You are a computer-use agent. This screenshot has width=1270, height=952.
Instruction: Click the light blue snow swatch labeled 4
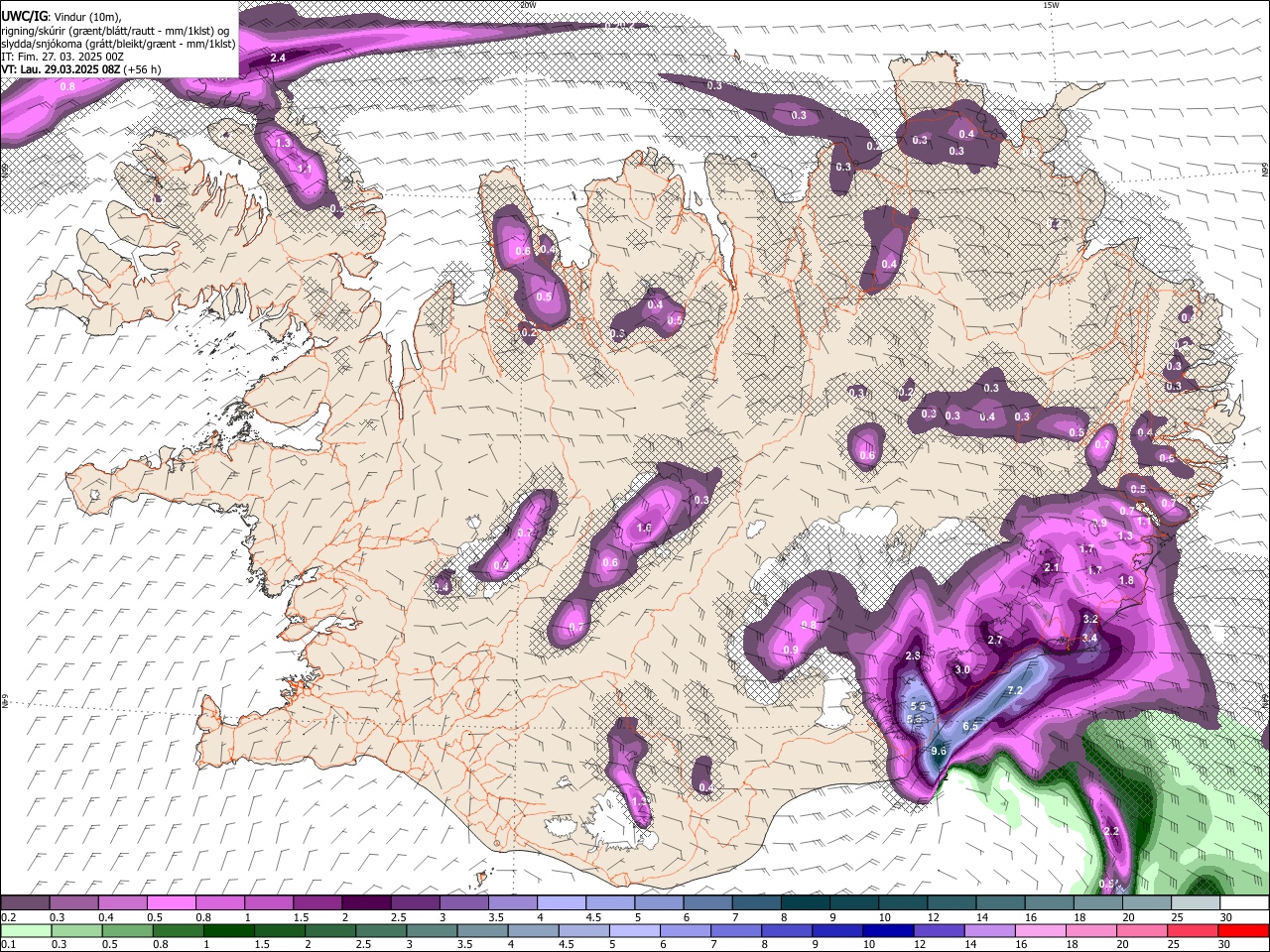561,903
